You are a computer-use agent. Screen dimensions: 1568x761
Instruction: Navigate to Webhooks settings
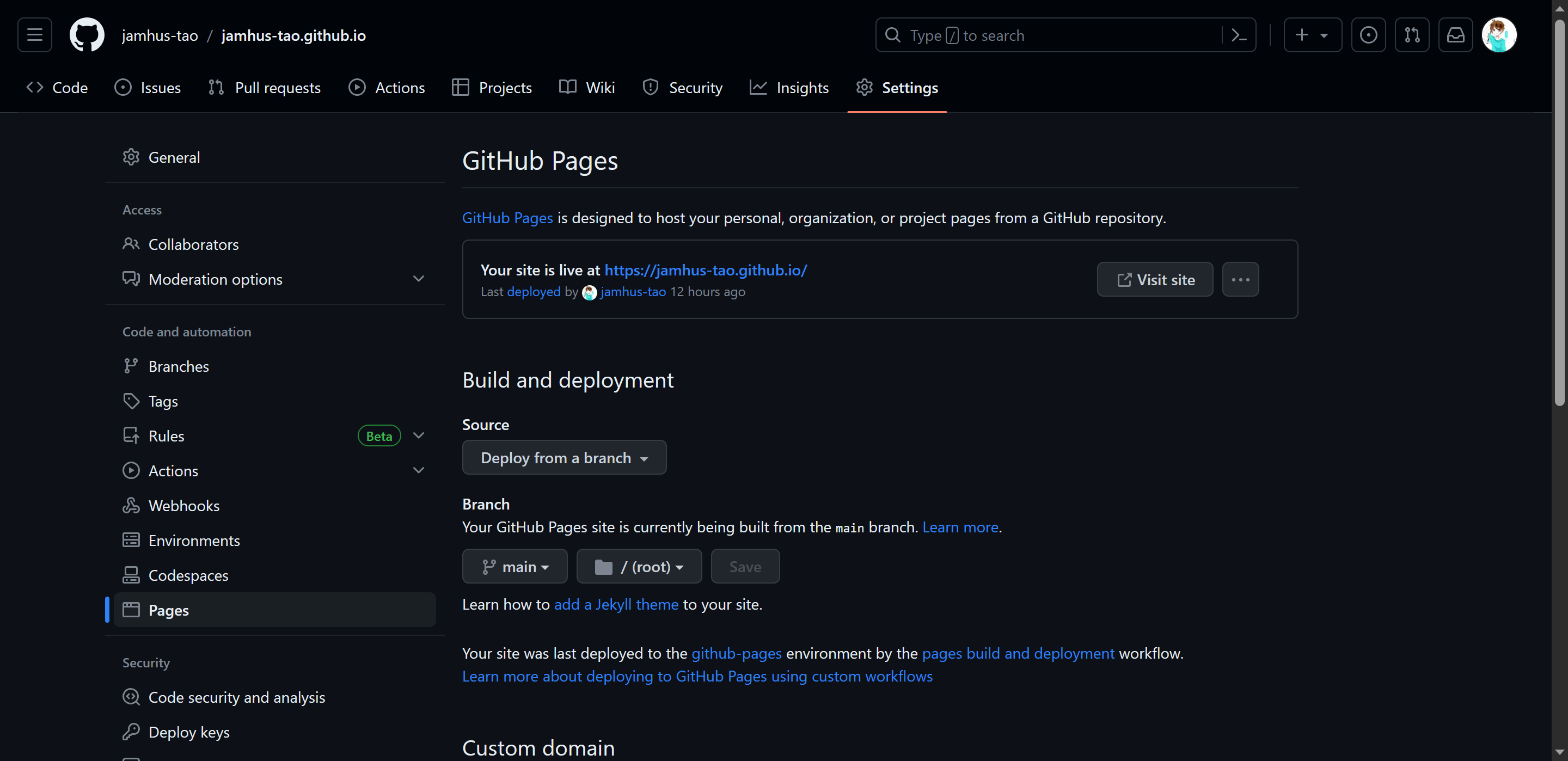pyautogui.click(x=183, y=505)
